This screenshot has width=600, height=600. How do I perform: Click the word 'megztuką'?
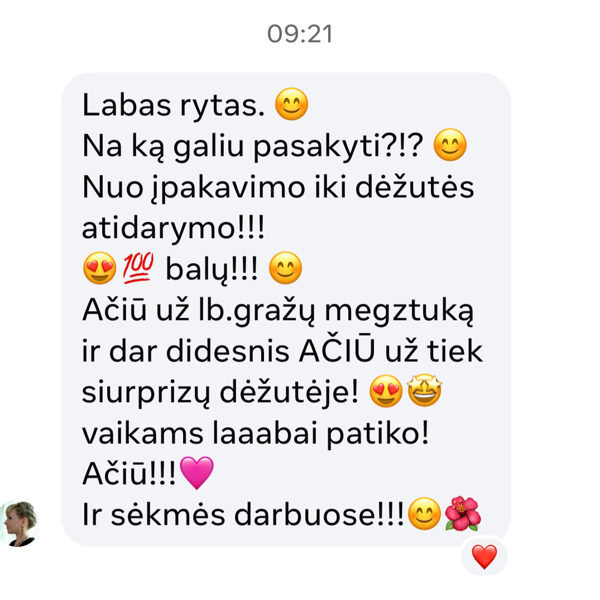pyautogui.click(x=399, y=311)
